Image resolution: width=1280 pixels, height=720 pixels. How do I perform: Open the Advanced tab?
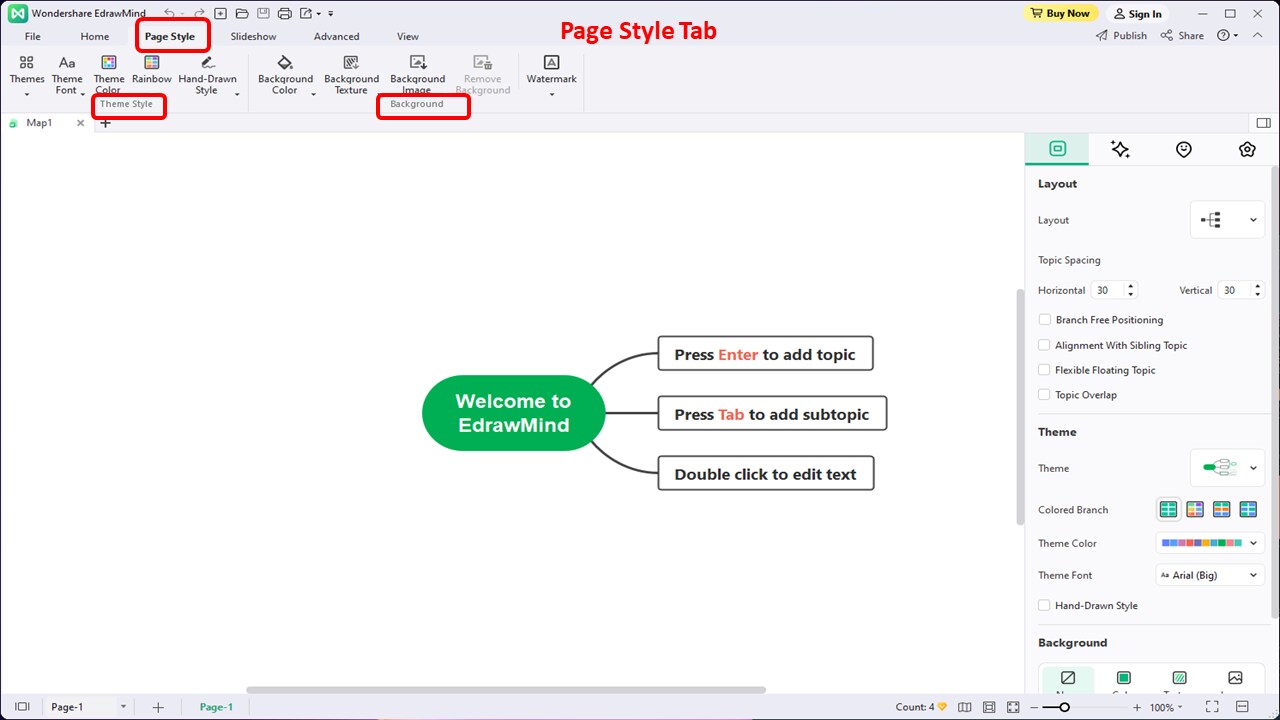point(336,36)
